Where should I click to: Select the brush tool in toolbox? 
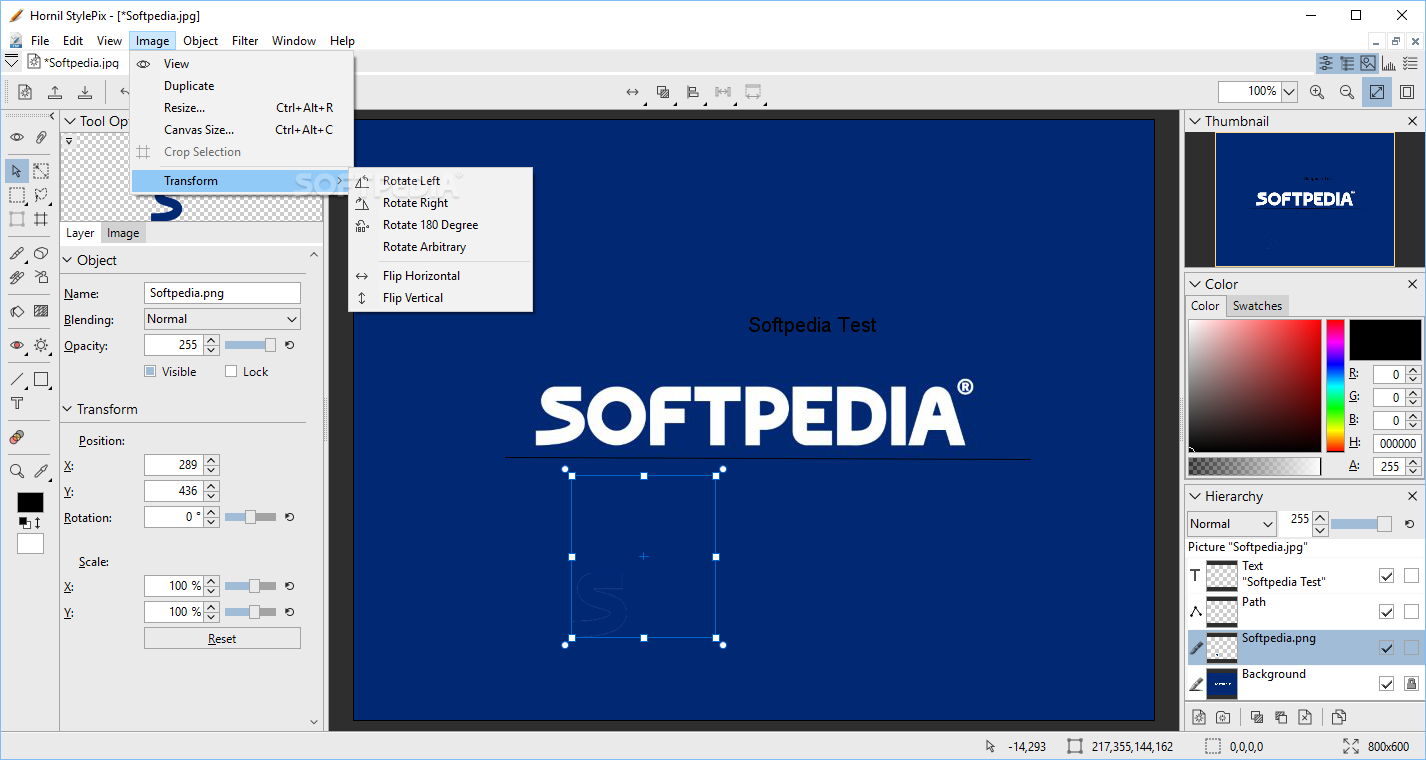[x=17, y=253]
